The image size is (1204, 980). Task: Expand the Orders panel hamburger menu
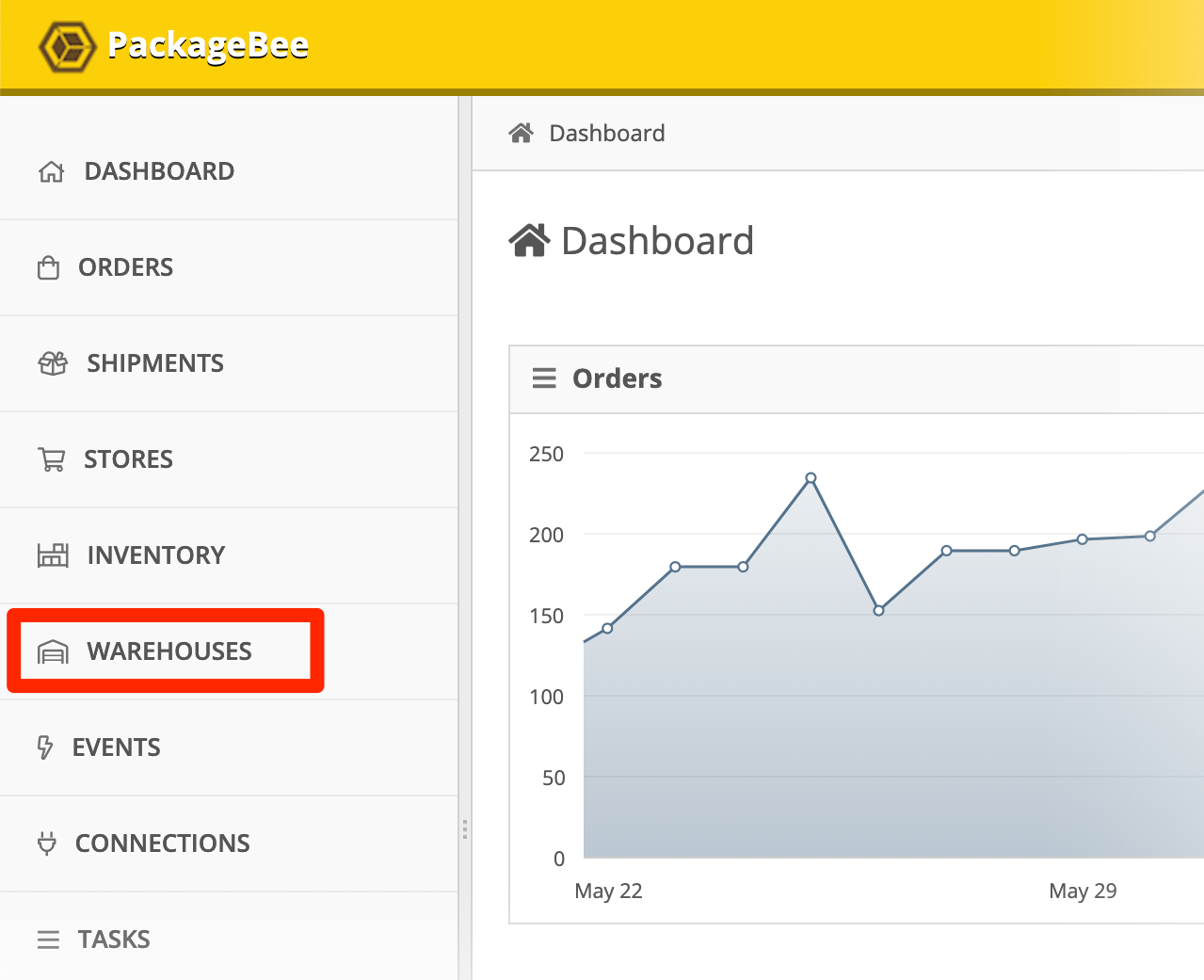(544, 378)
